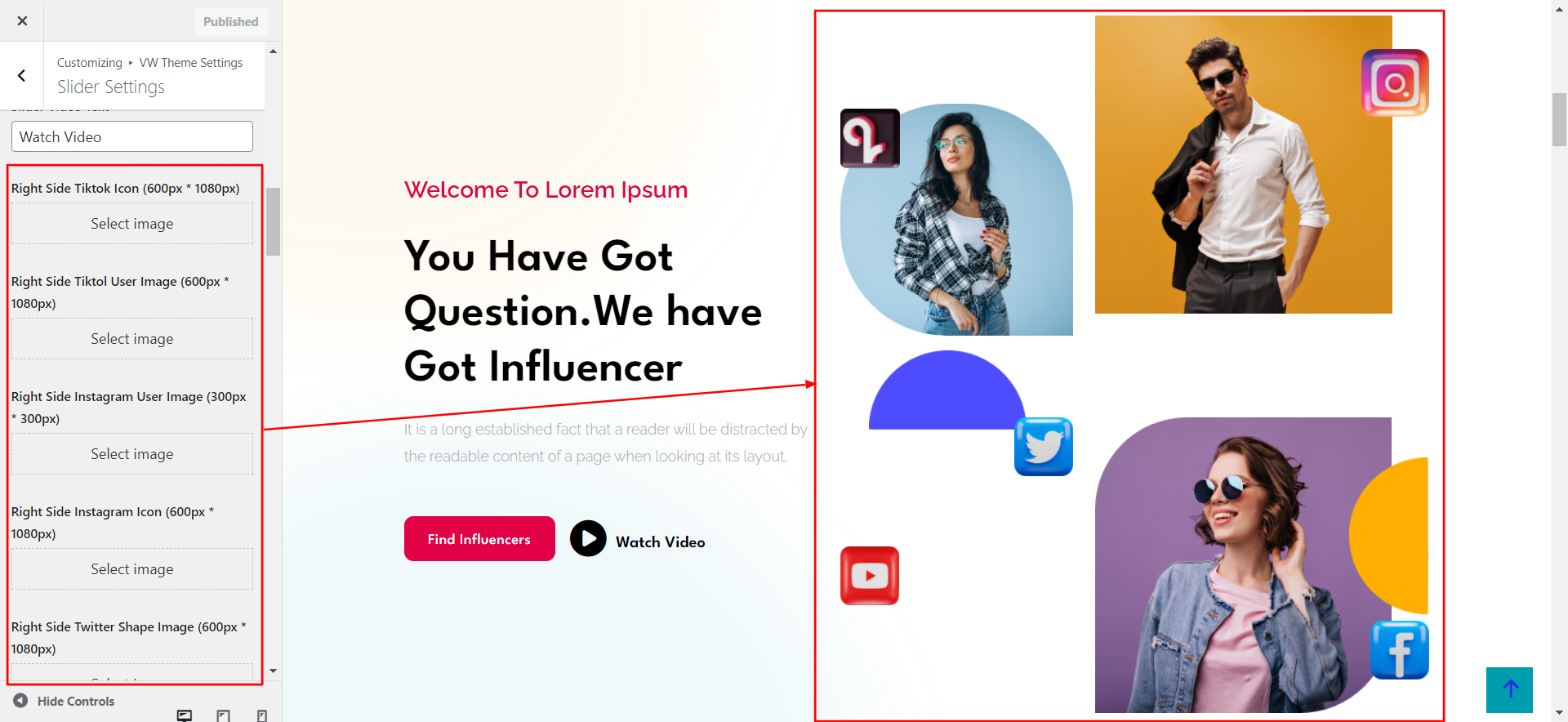This screenshot has width=1568, height=722.
Task: Switch to mobile preview device icon
Action: [x=262, y=715]
